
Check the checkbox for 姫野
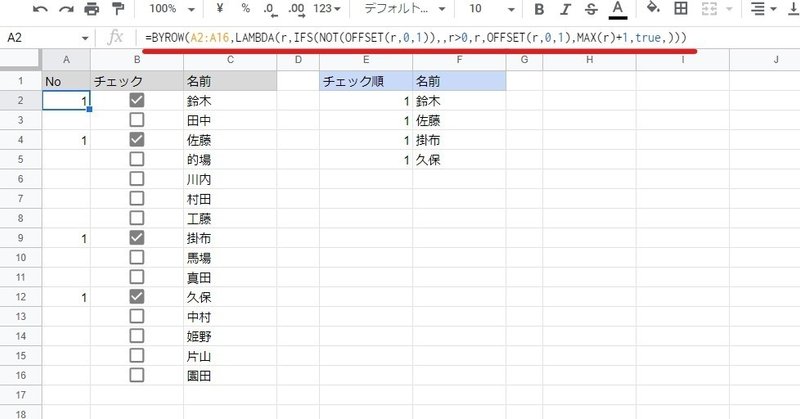pyautogui.click(x=137, y=336)
